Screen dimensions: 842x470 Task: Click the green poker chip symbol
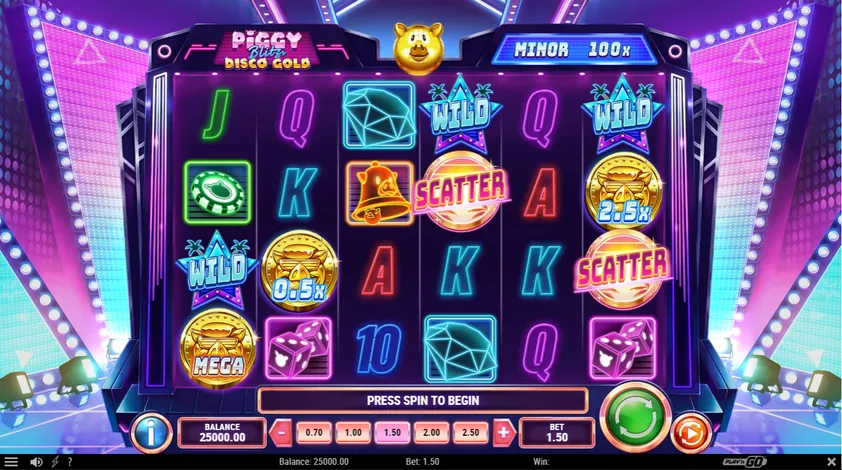(217, 192)
